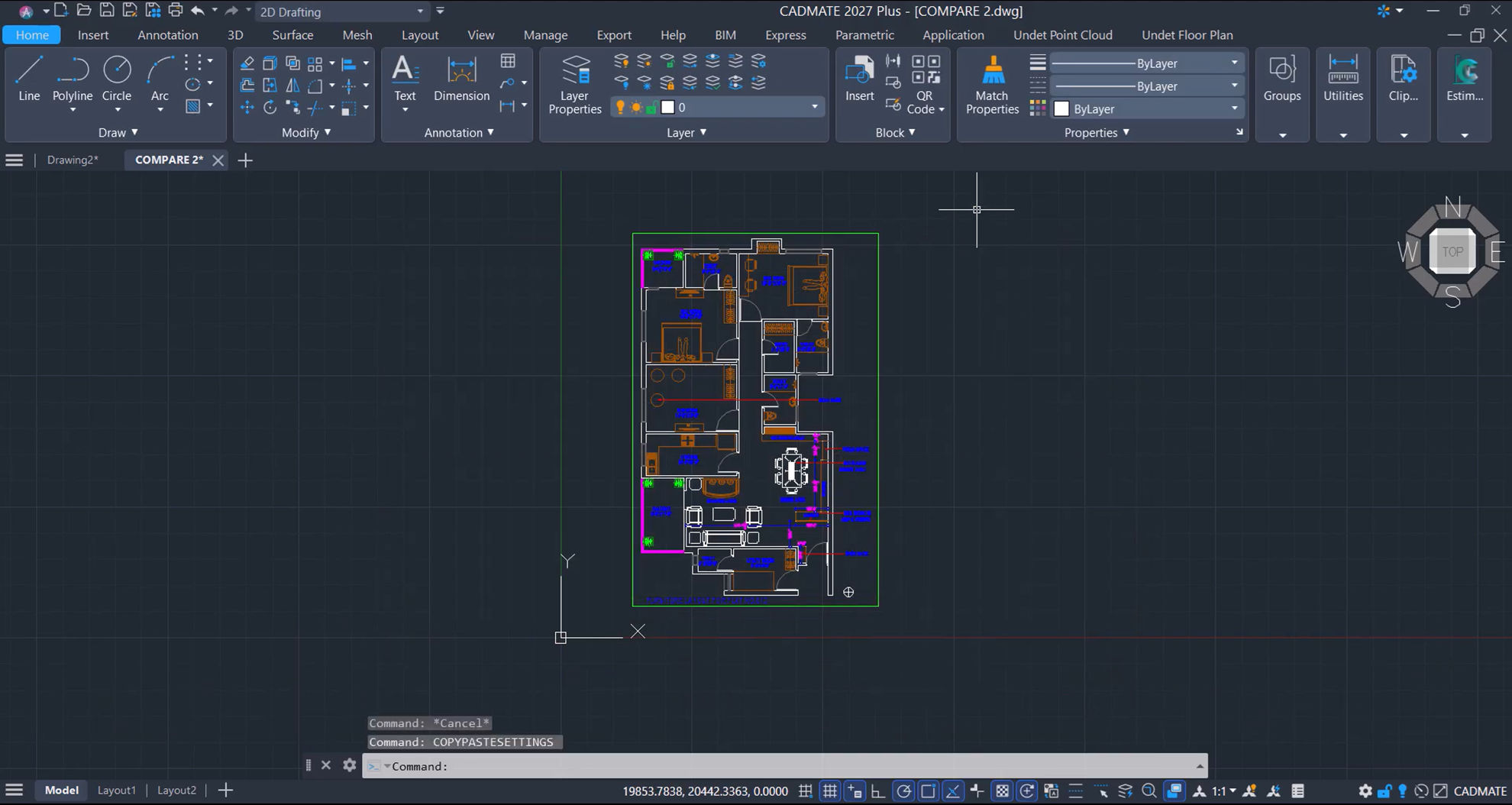Close the COMPARE 2 document tab
Screen dimensions: 1512x805
[218, 160]
